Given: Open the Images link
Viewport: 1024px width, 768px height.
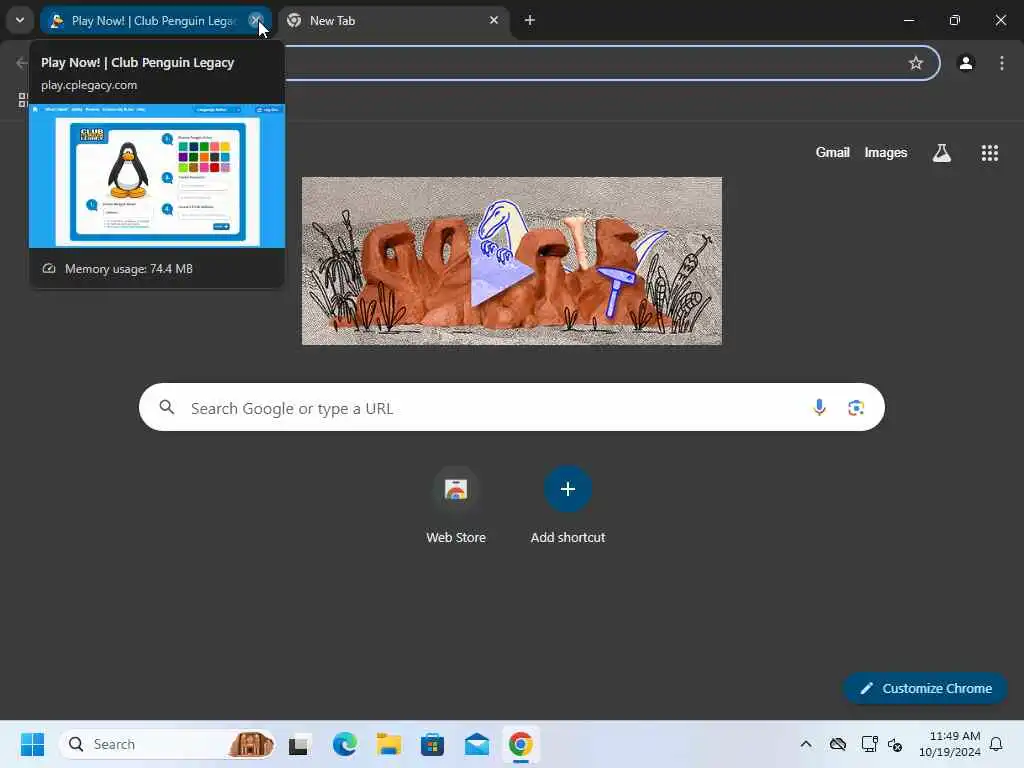Looking at the screenshot, I should tap(886, 152).
